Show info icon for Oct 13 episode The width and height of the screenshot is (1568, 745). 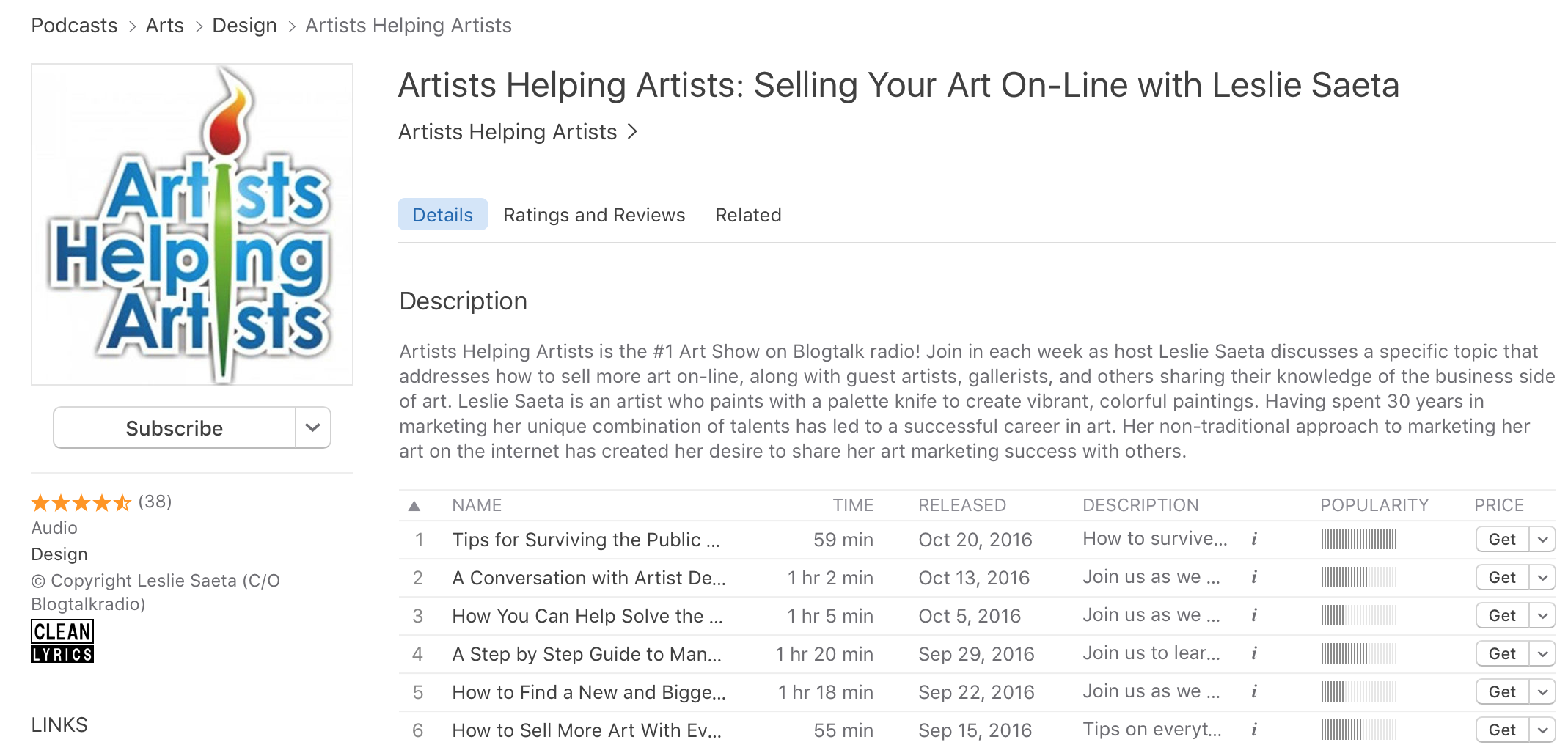pyautogui.click(x=1254, y=577)
